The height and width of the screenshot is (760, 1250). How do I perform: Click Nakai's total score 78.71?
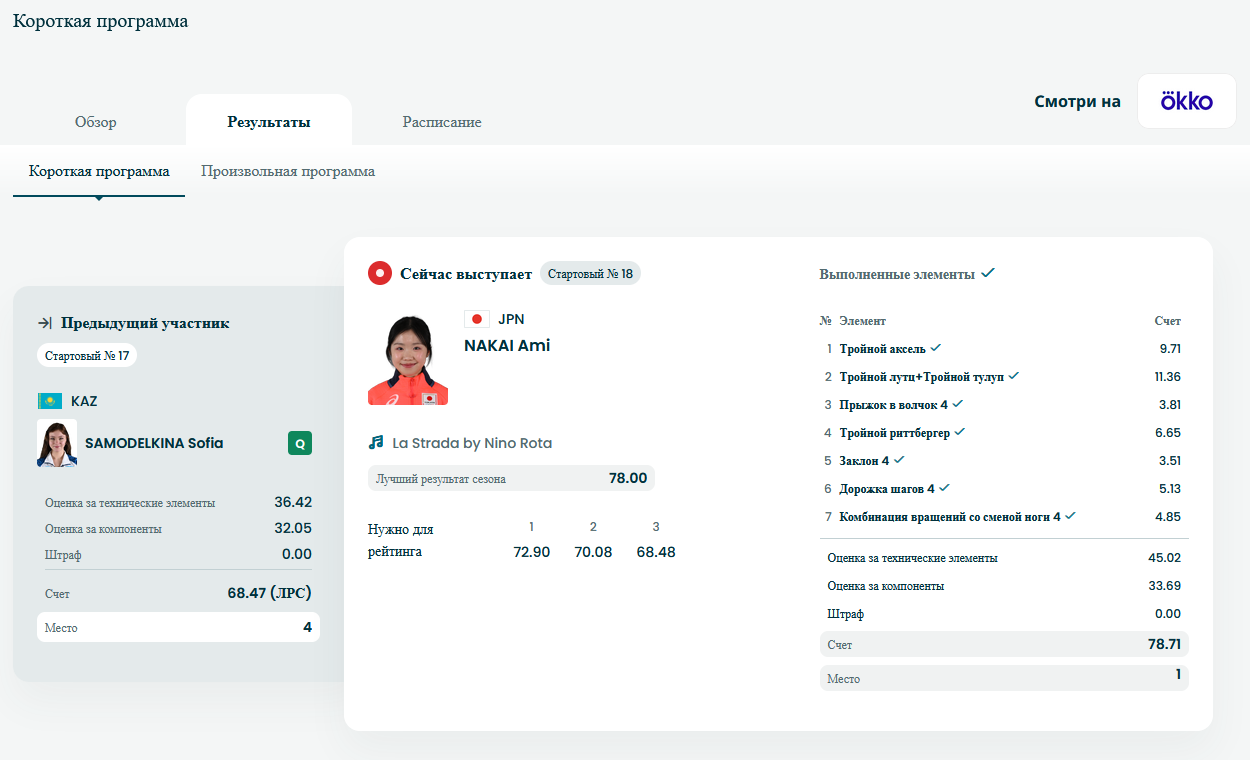1164,645
